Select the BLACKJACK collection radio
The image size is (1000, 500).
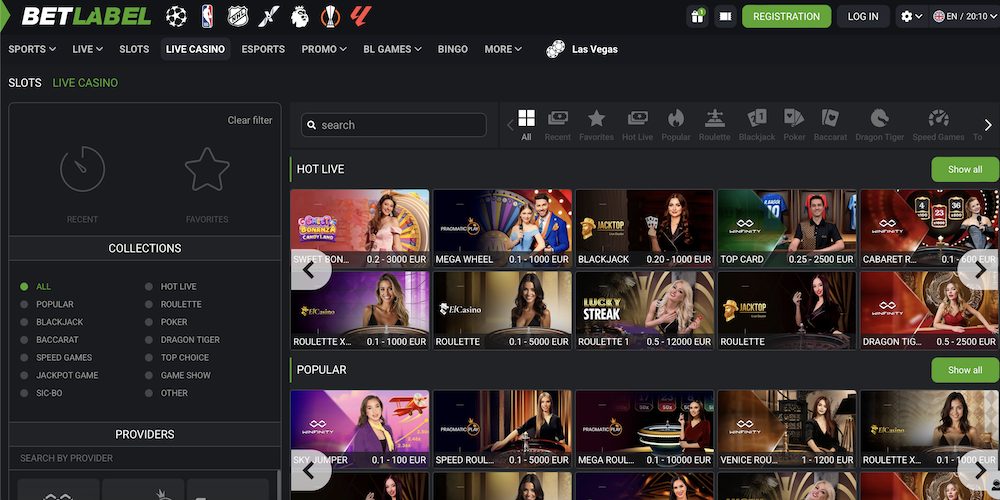pyautogui.click(x=24, y=322)
